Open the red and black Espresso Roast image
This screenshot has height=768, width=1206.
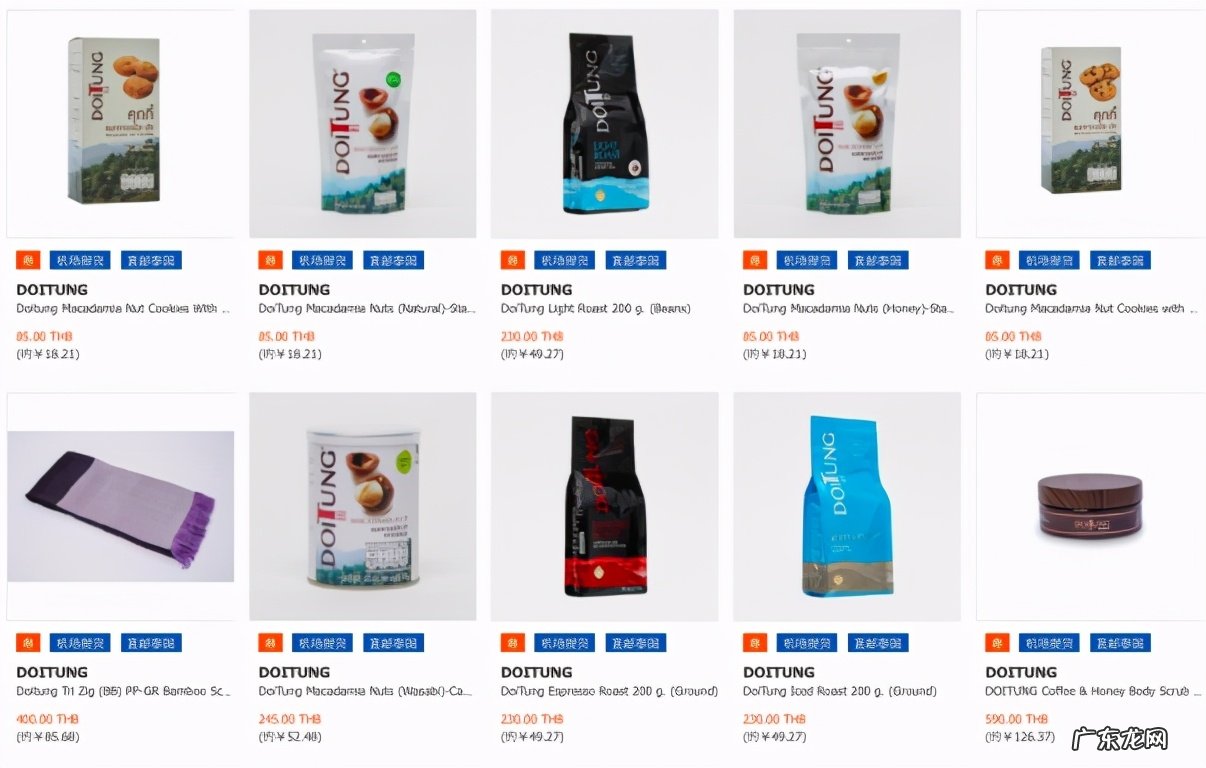tap(604, 506)
